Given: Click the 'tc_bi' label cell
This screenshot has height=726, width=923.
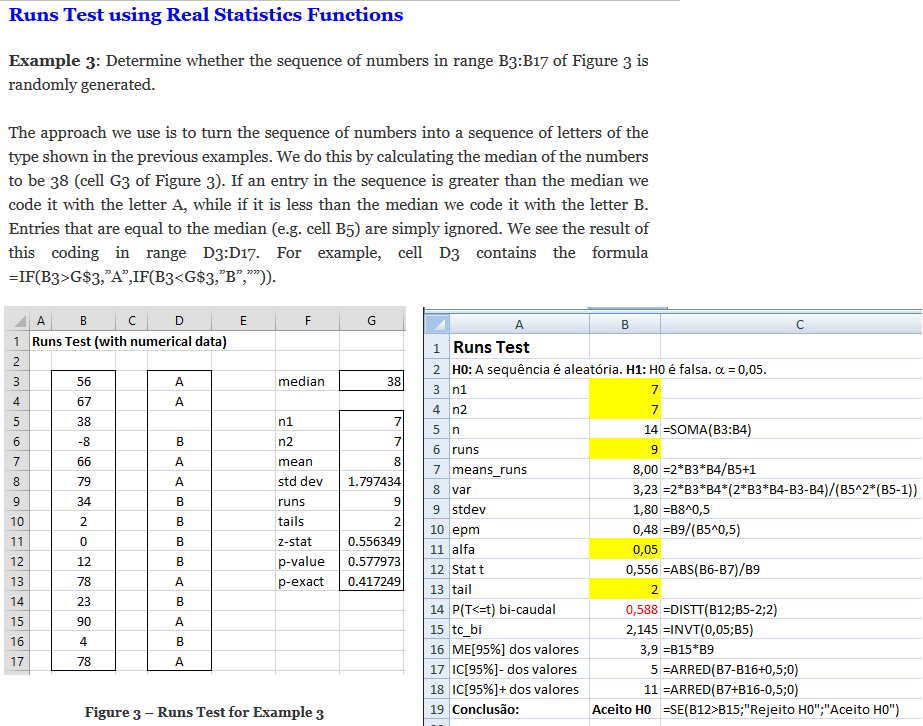Looking at the screenshot, I should point(519,630).
